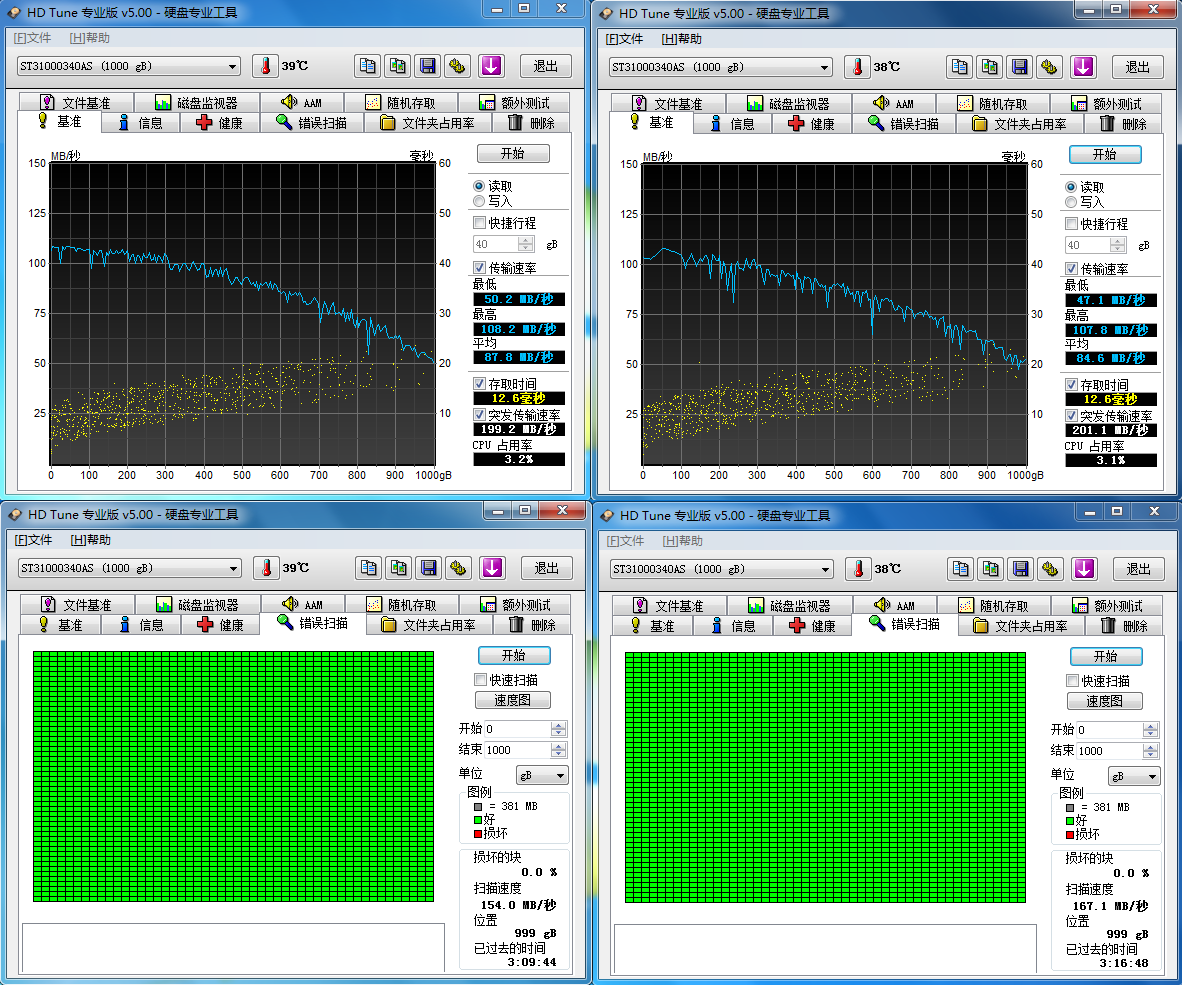Enable 快捷行程 checkbox in 38°C benchmark window
The width and height of the screenshot is (1182, 985).
(x=1072, y=224)
